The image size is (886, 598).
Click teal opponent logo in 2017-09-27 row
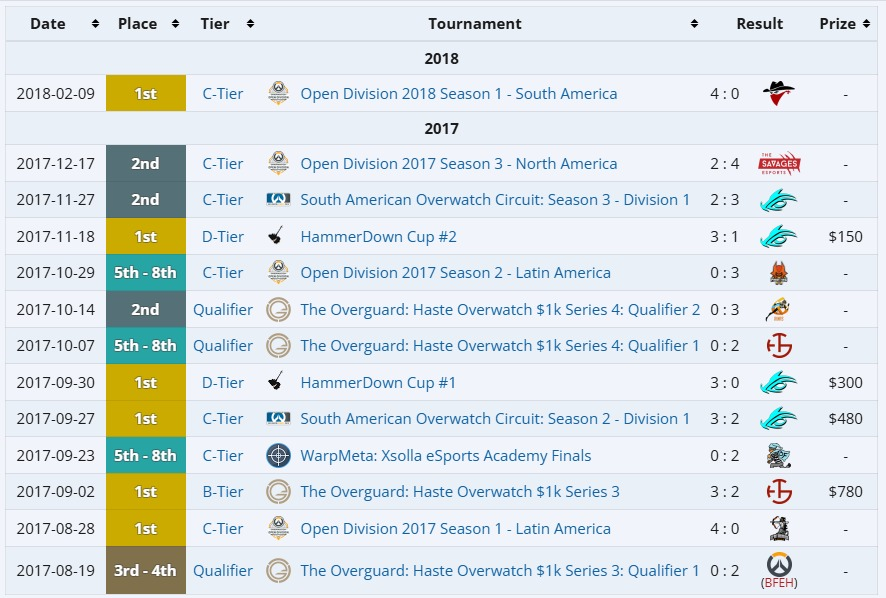[x=779, y=419]
